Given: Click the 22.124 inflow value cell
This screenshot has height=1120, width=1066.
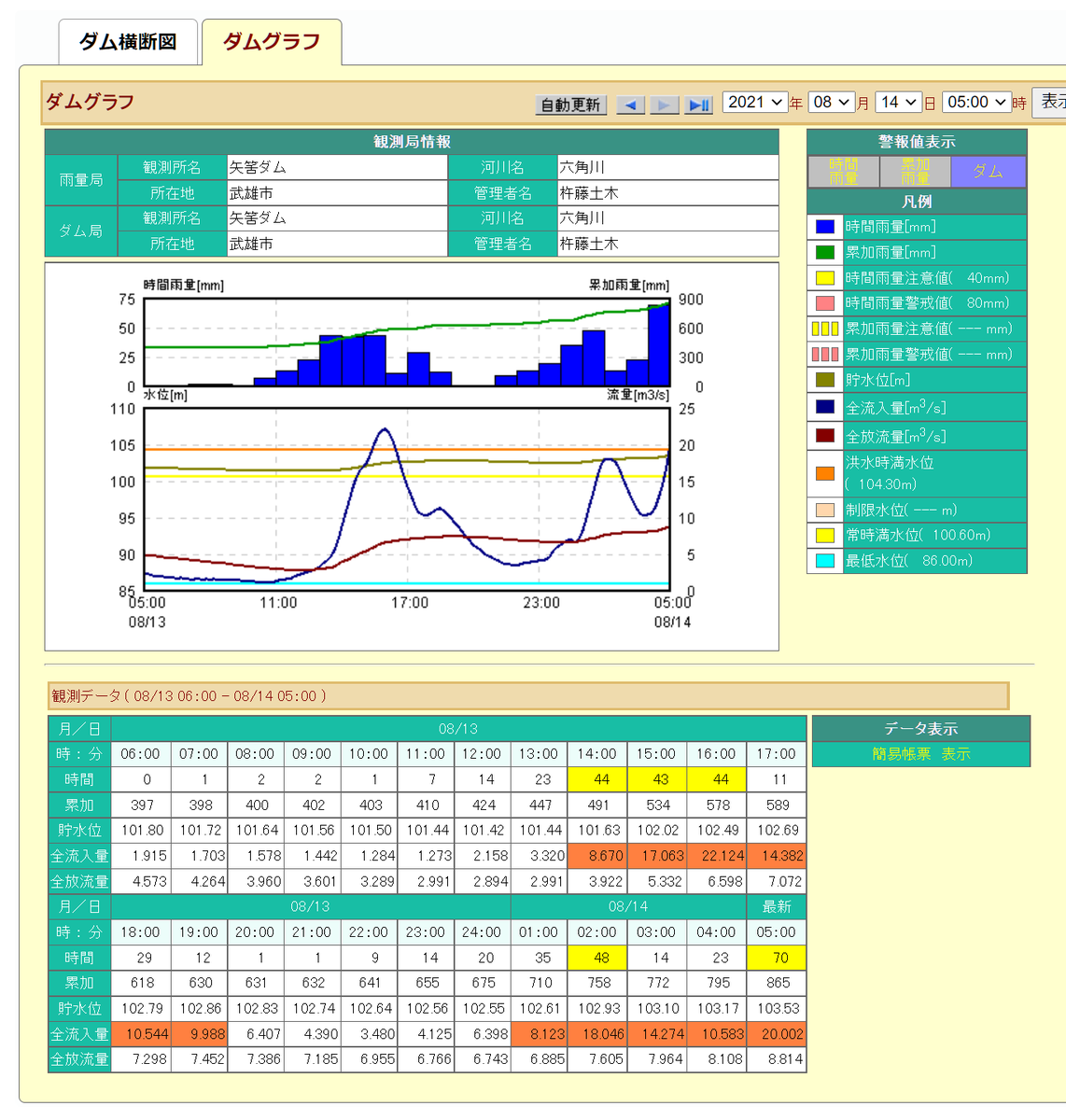Looking at the screenshot, I should (x=717, y=856).
